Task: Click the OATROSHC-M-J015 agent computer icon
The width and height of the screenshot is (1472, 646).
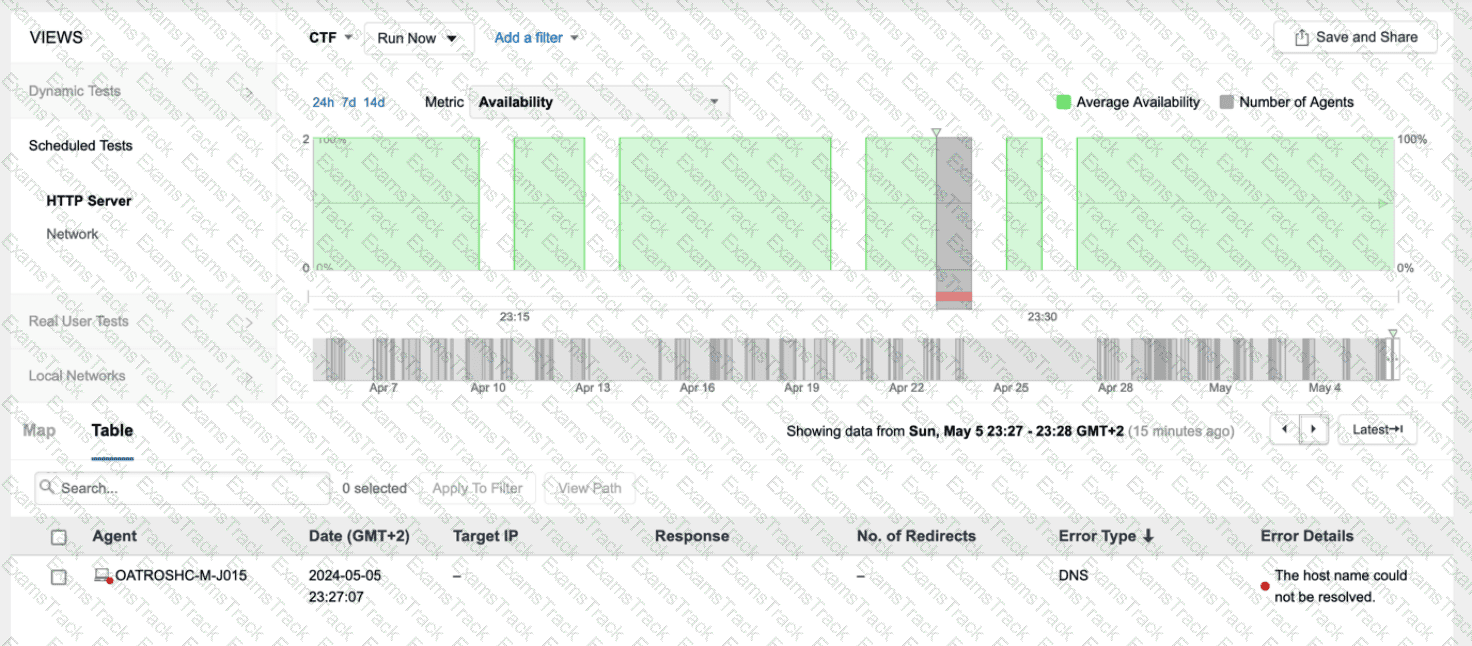Action: click(102, 576)
